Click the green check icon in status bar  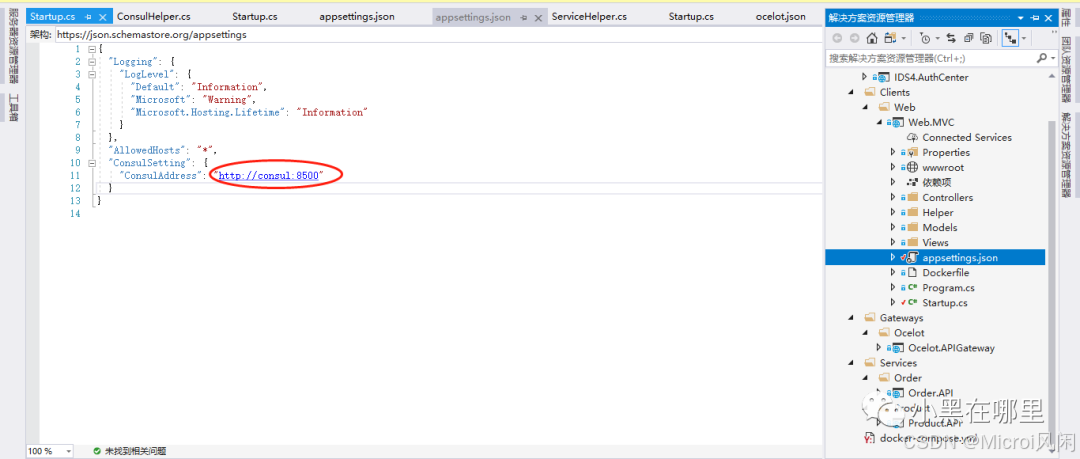pyautogui.click(x=97, y=451)
